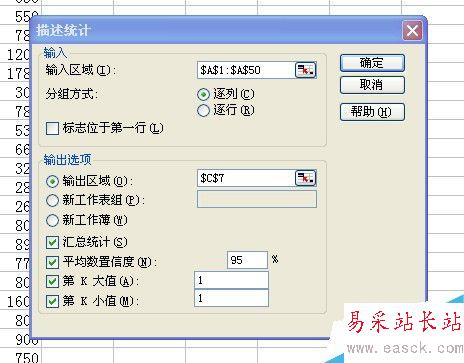
Task: Toggle 平均数置信度 (N) checkbox
Action: click(x=52, y=262)
